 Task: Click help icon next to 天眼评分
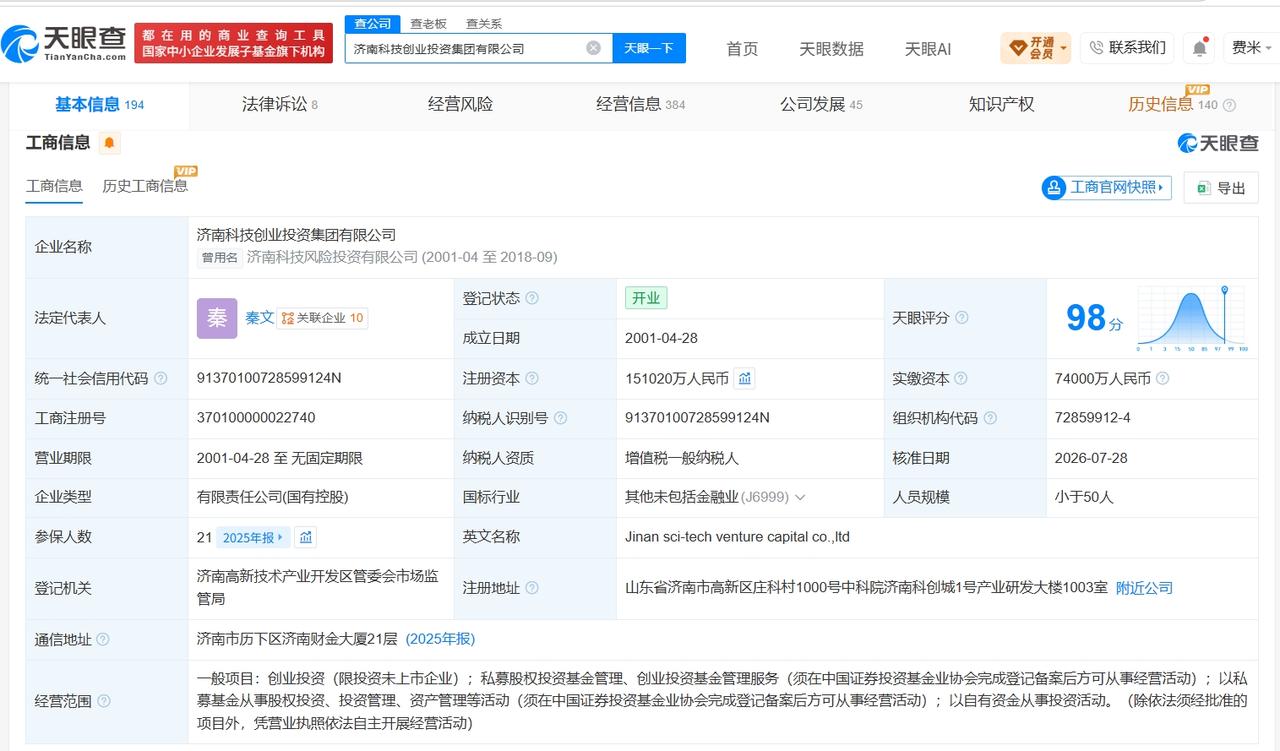(961, 318)
